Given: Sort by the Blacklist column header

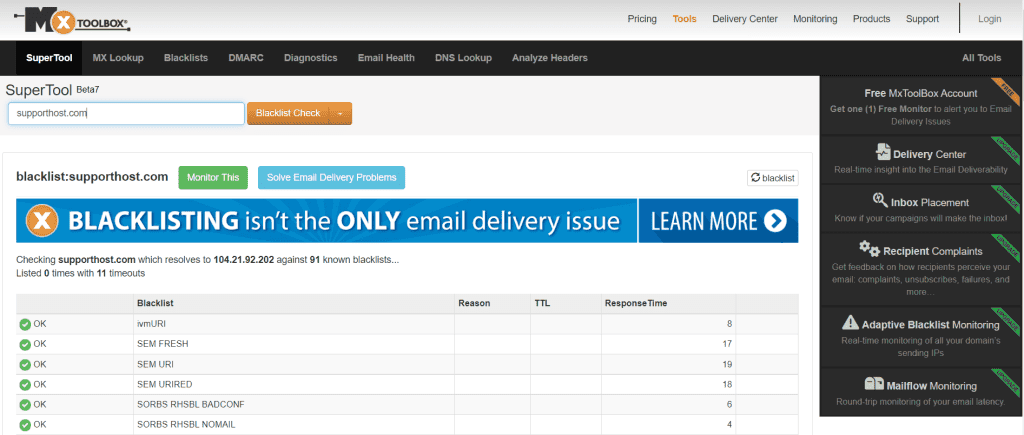Looking at the screenshot, I should pyautogui.click(x=155, y=304).
